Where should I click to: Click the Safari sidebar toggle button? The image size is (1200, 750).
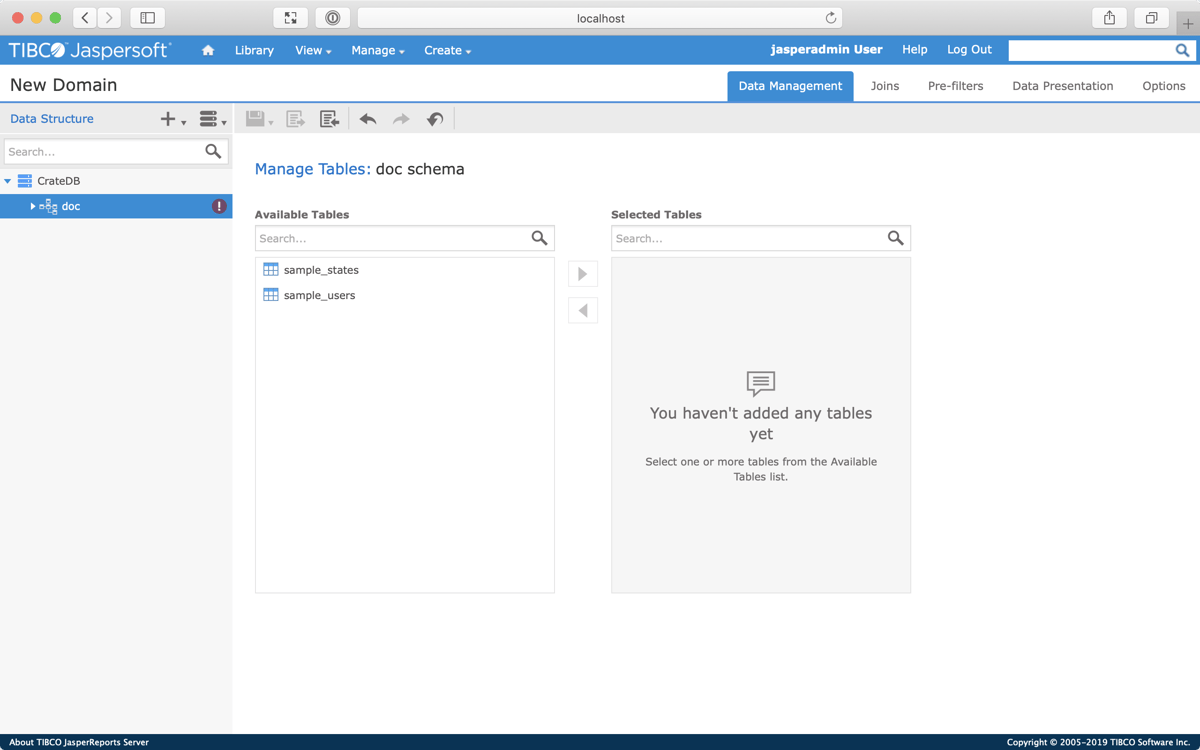tap(147, 18)
